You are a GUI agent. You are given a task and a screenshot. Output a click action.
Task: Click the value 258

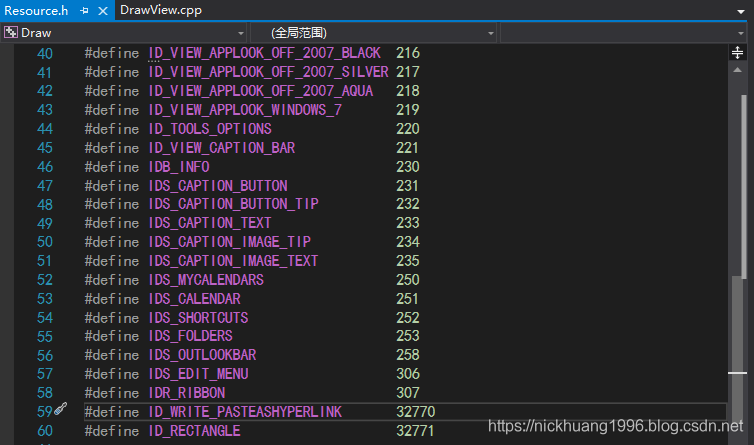tap(408, 355)
